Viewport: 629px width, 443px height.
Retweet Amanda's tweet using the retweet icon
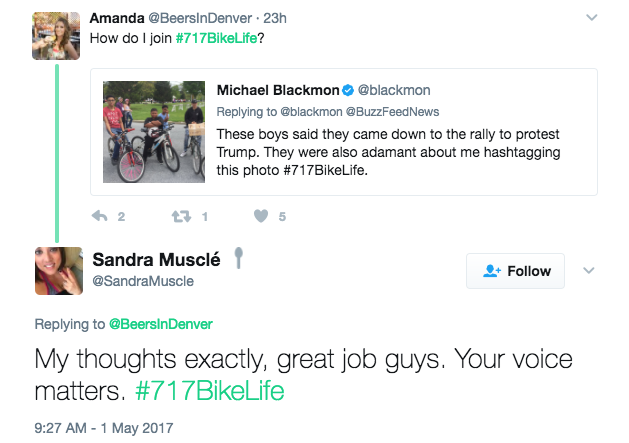point(181,217)
